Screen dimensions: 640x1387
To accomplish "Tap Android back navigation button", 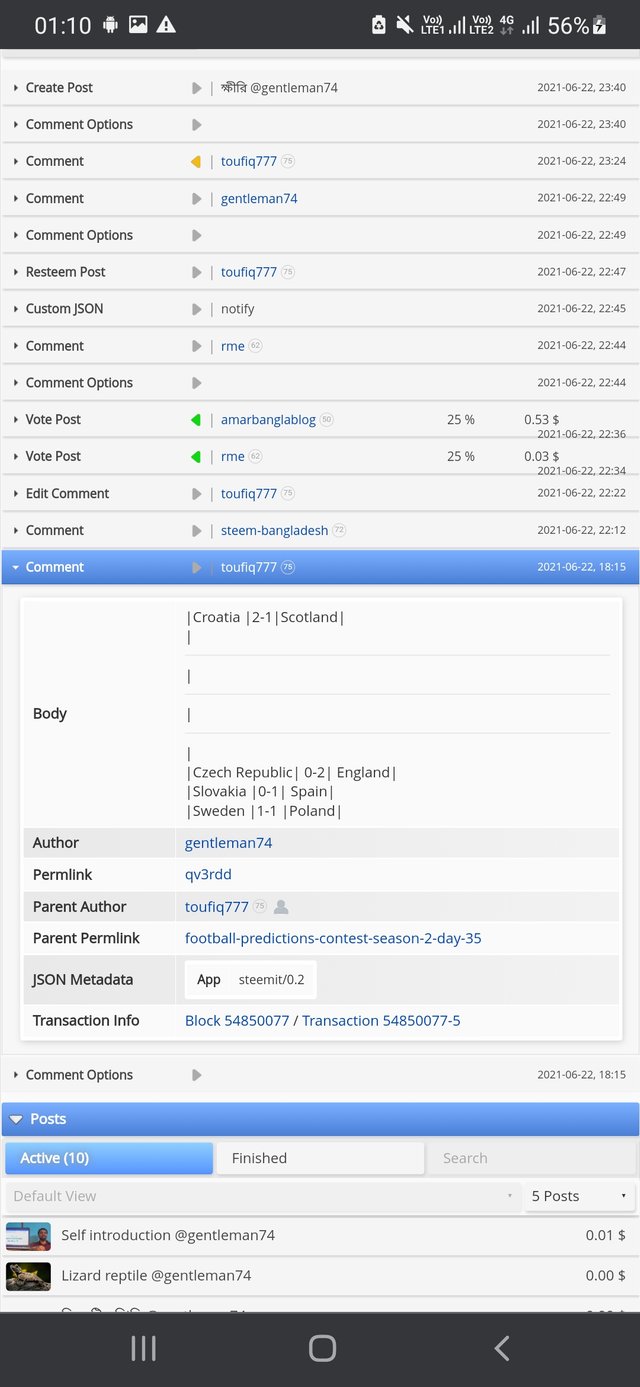I will click(502, 1348).
